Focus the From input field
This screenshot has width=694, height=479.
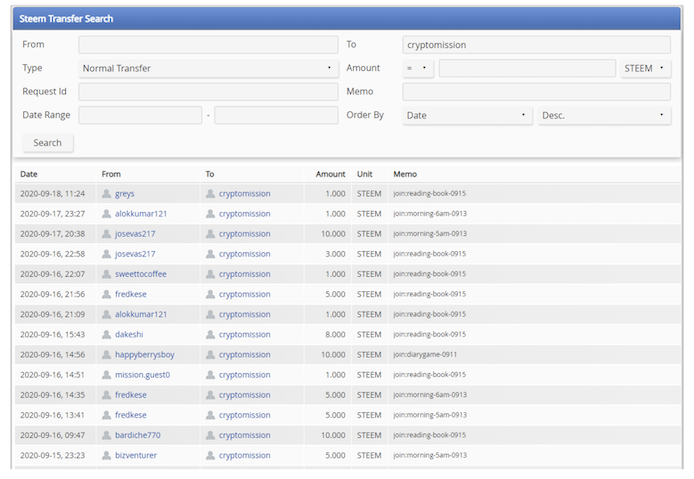[208, 45]
